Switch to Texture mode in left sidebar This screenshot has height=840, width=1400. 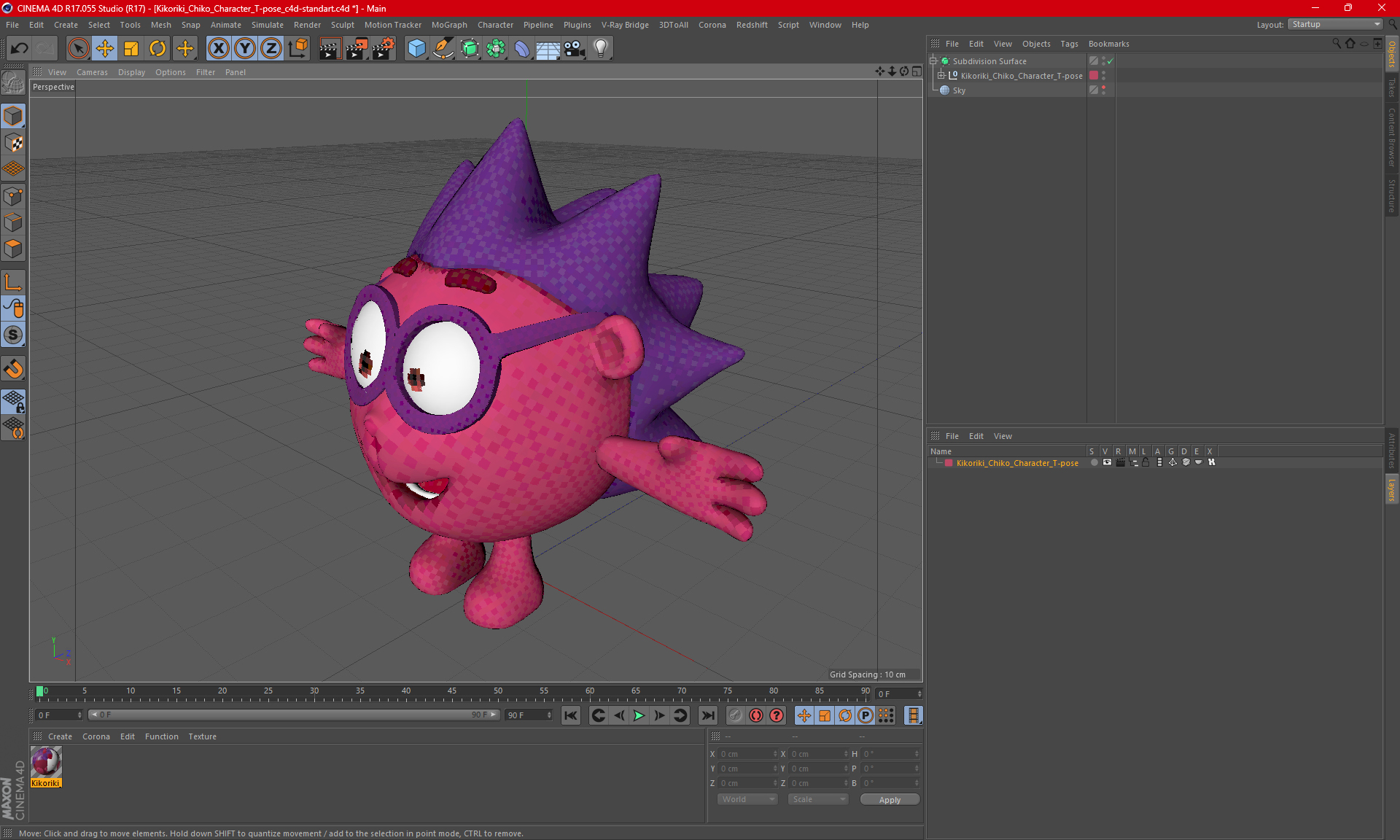[x=13, y=143]
